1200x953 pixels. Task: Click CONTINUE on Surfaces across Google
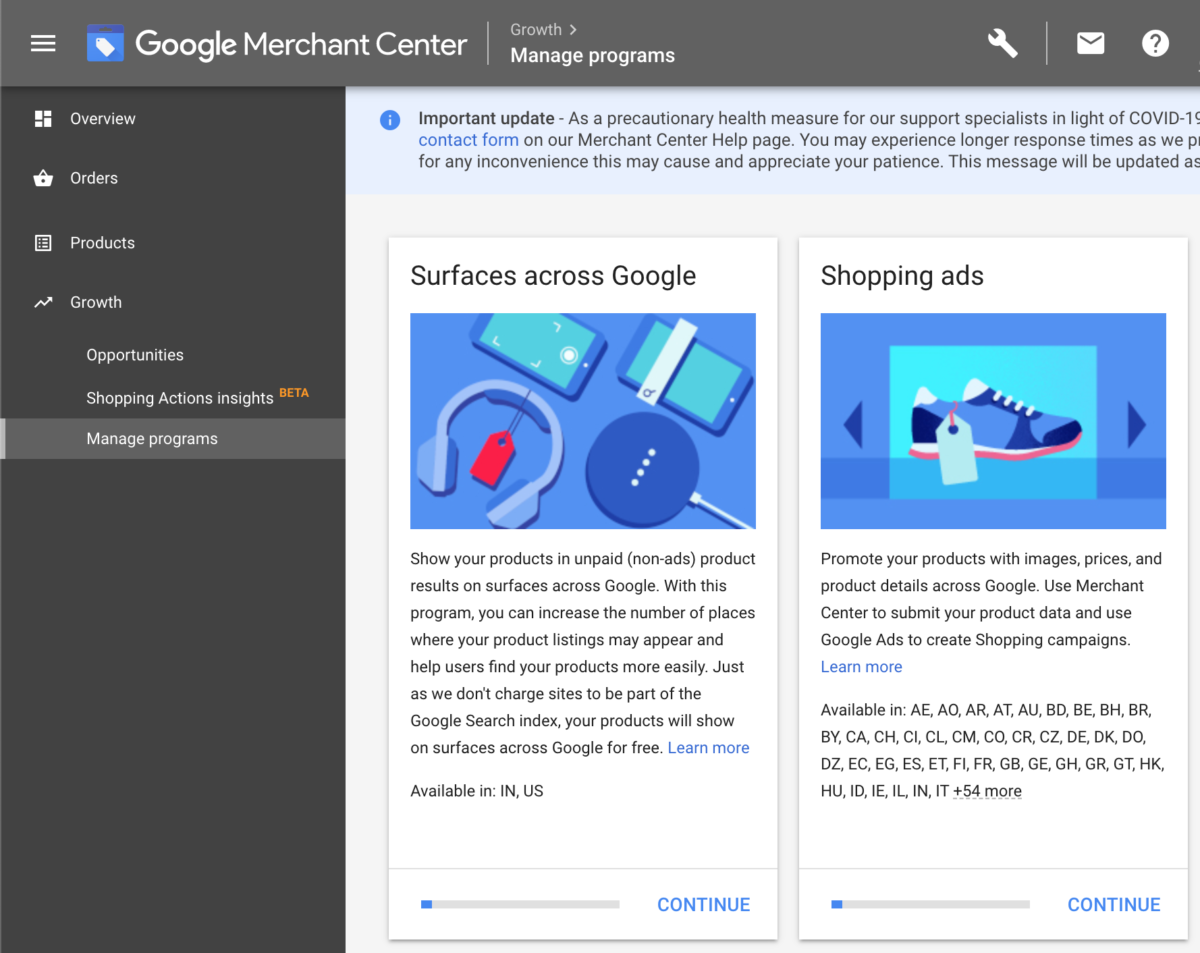703,904
